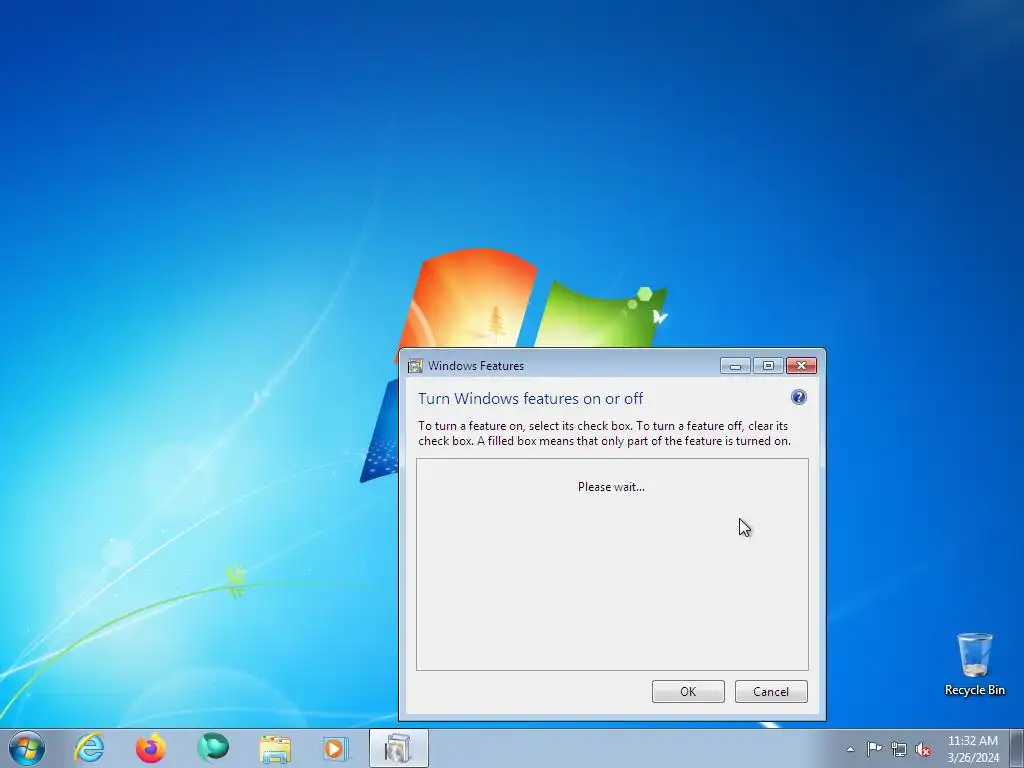Click the Recycle Bin label text

[974, 690]
